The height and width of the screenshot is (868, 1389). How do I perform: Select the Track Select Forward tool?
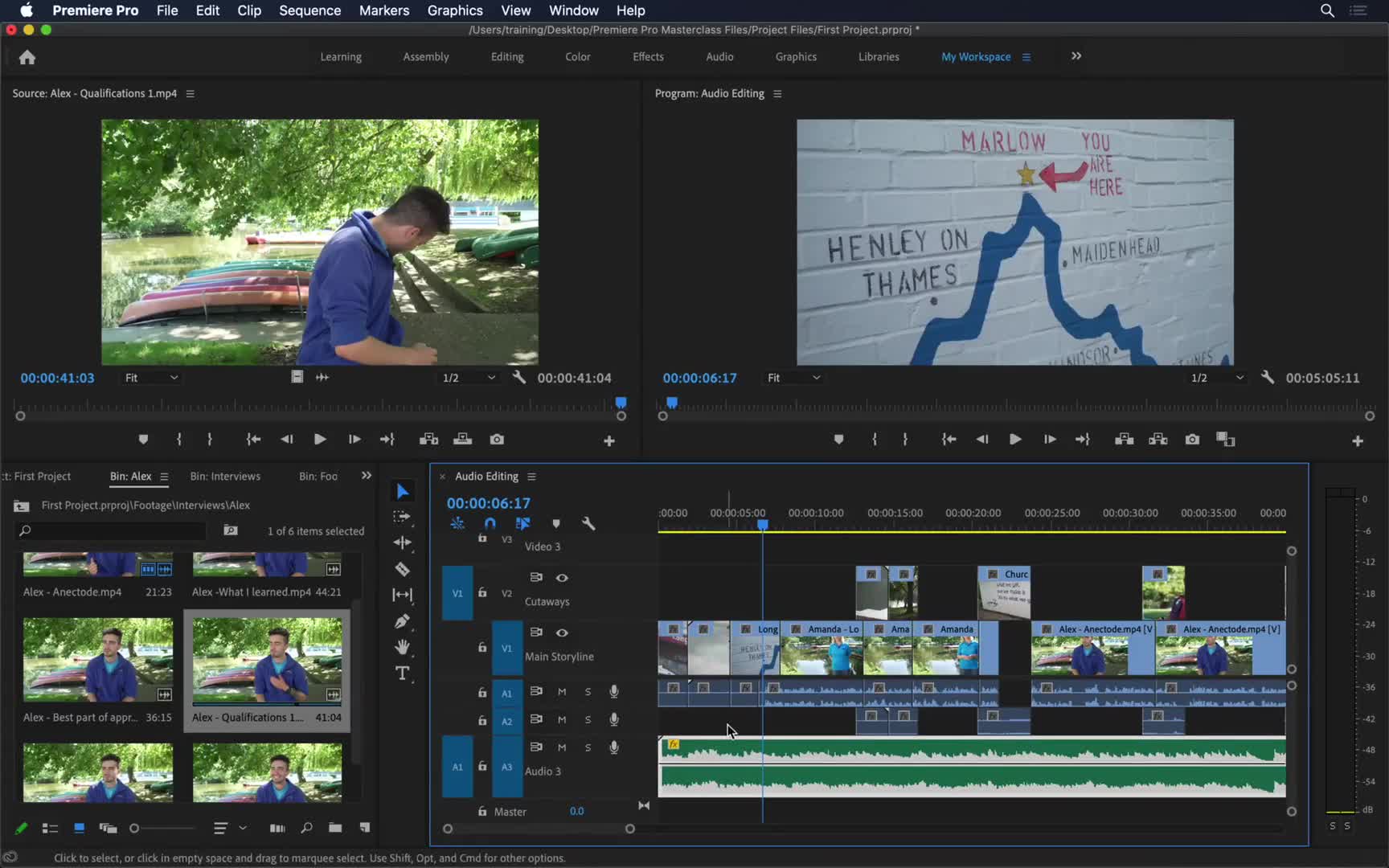[x=403, y=517]
